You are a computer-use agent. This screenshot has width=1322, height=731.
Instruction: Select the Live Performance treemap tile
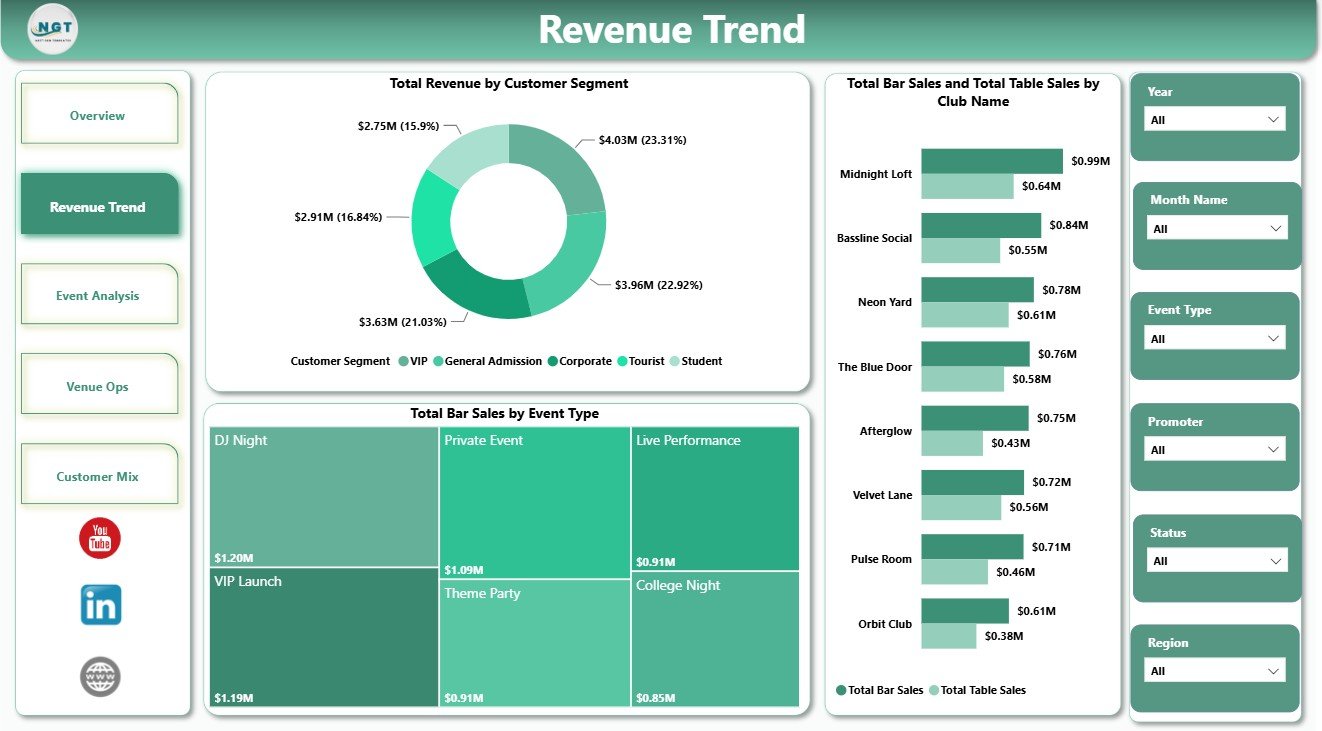pyautogui.click(x=716, y=498)
